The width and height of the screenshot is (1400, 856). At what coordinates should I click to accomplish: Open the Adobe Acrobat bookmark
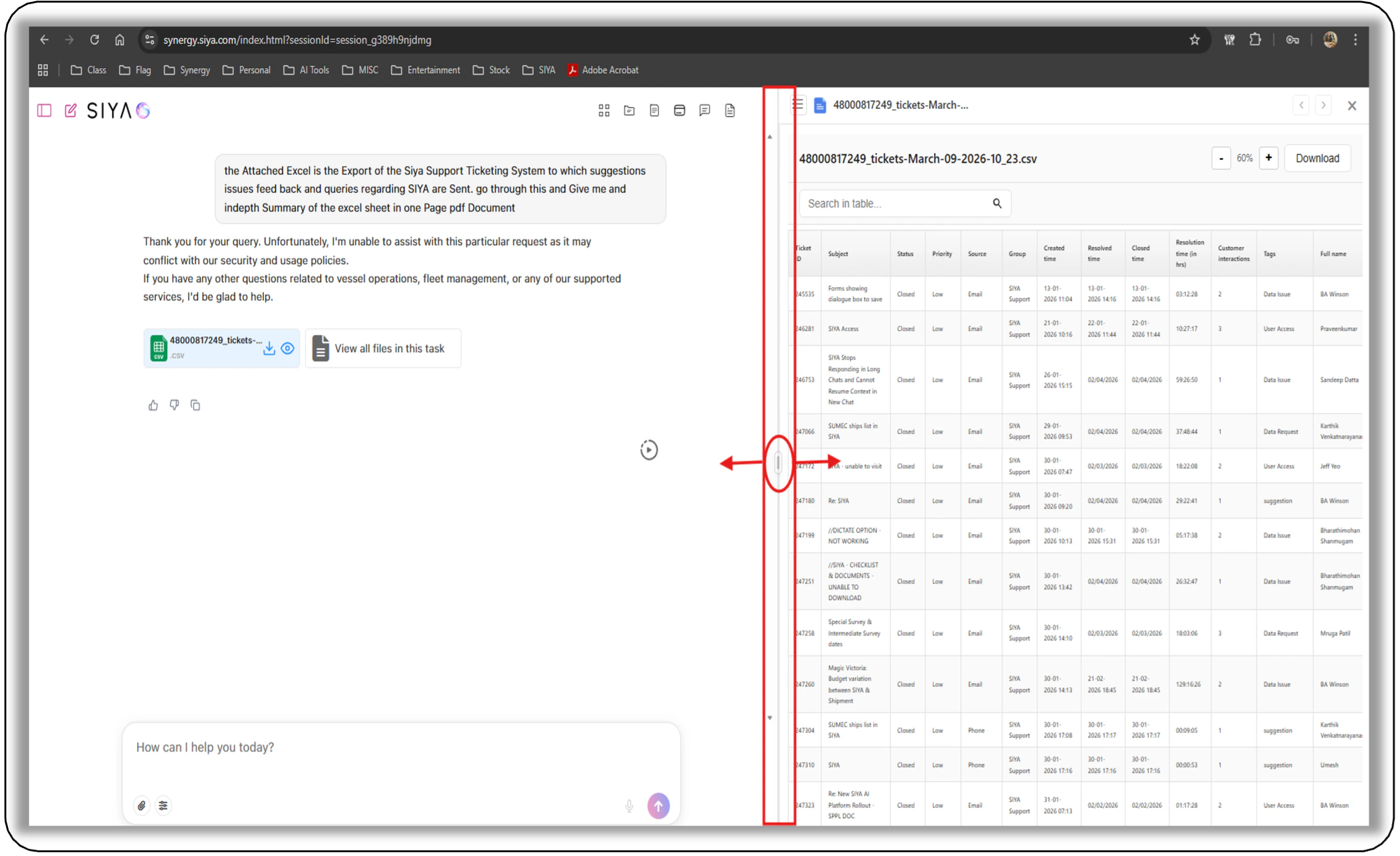click(603, 70)
